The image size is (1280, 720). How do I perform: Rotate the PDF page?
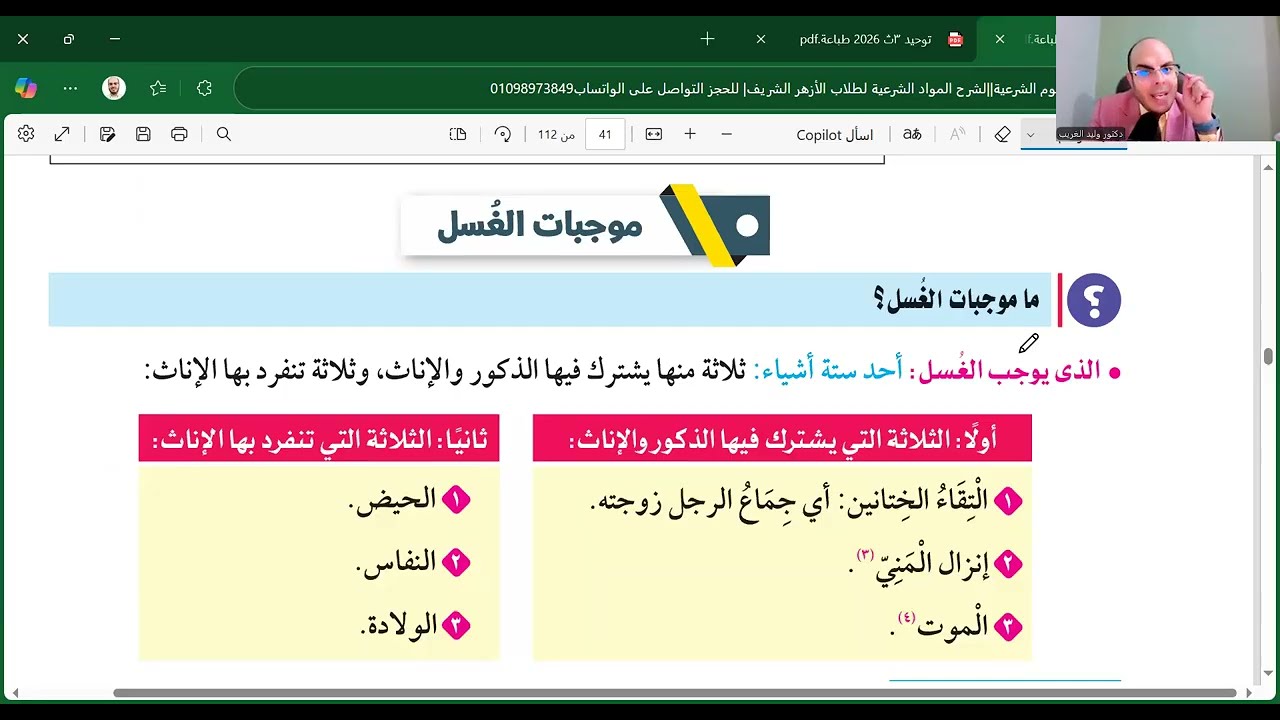pos(503,134)
